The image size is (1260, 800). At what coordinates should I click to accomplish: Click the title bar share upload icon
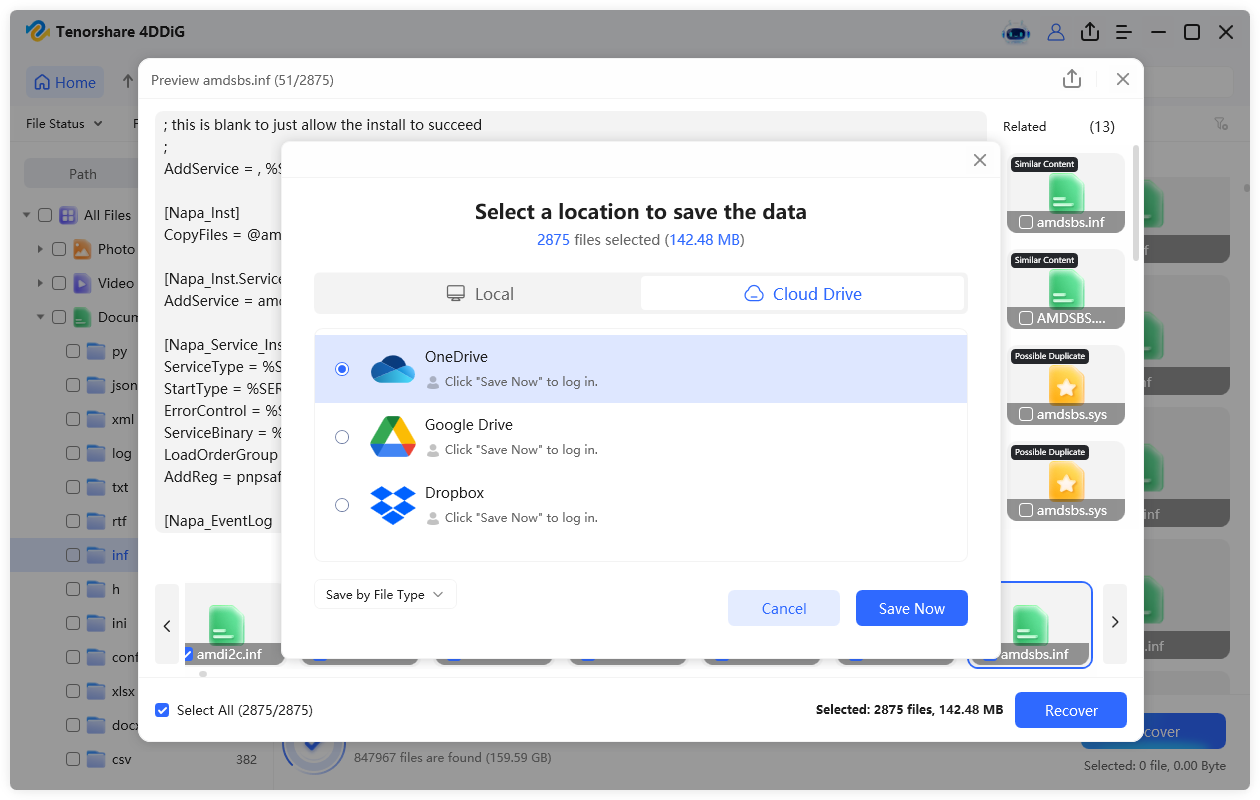[1090, 32]
